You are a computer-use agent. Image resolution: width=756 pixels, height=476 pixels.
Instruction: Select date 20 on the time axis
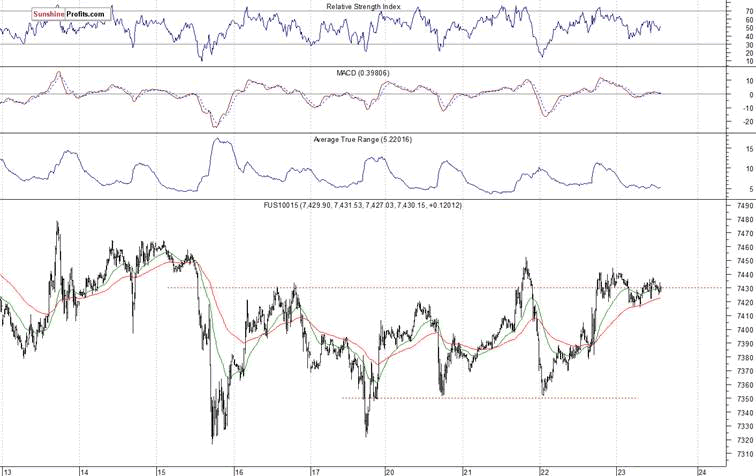pos(390,471)
